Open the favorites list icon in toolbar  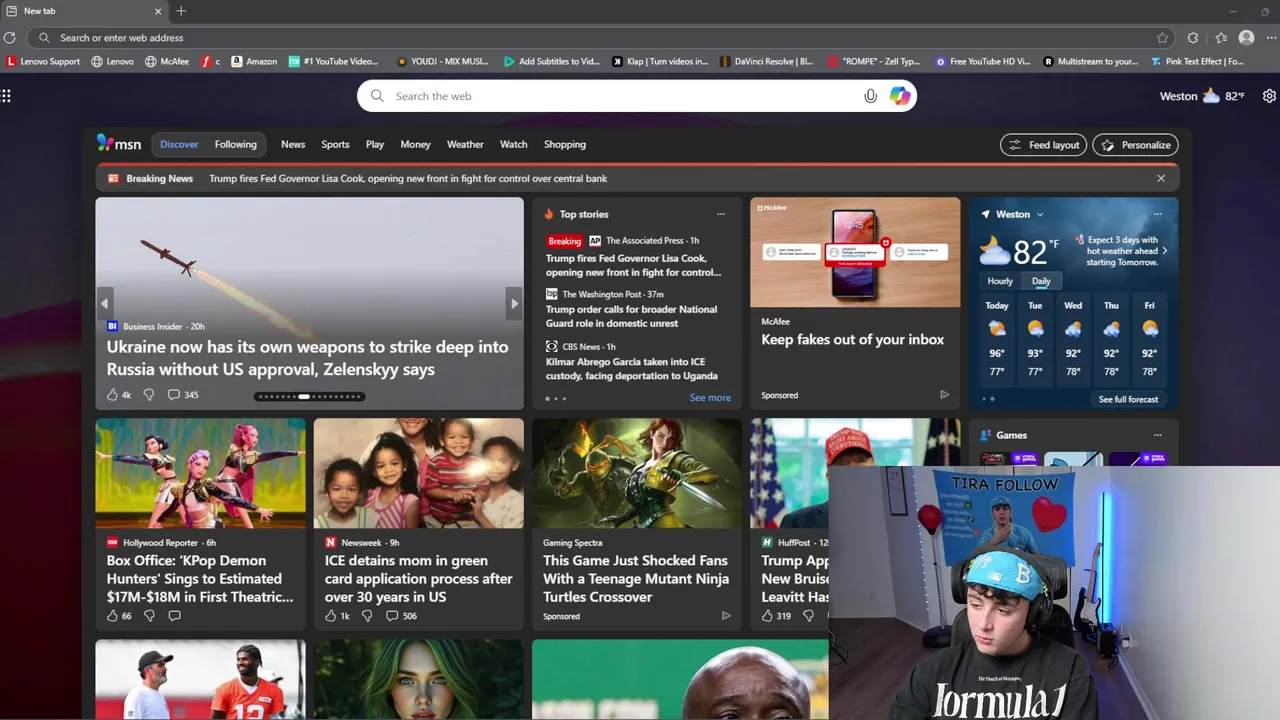click(1221, 38)
